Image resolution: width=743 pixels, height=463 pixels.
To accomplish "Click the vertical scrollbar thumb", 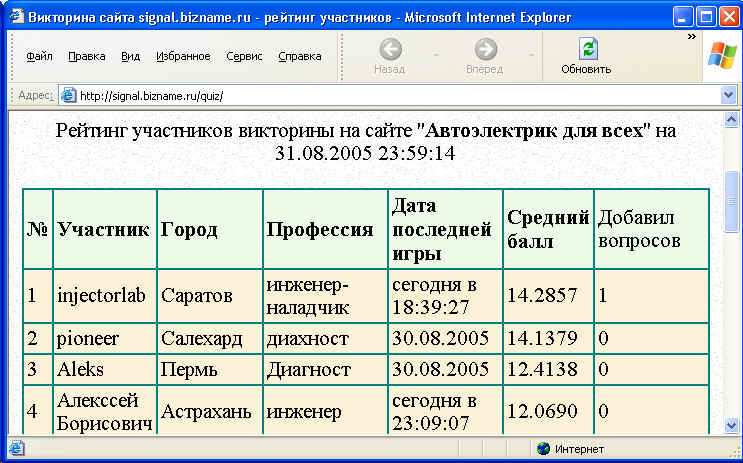I will pyautogui.click(x=732, y=202).
